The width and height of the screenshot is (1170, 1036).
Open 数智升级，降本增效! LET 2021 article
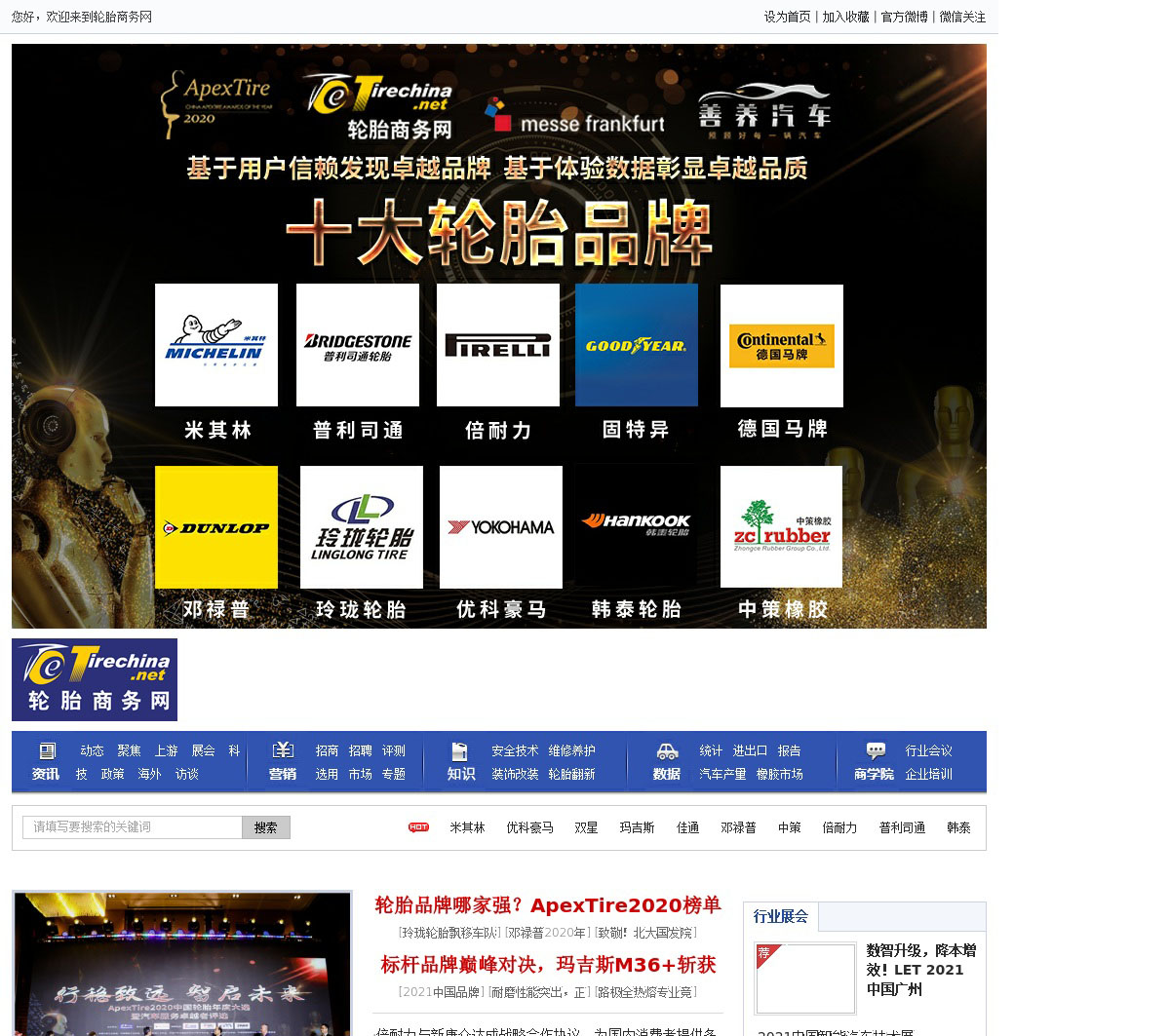click(921, 970)
